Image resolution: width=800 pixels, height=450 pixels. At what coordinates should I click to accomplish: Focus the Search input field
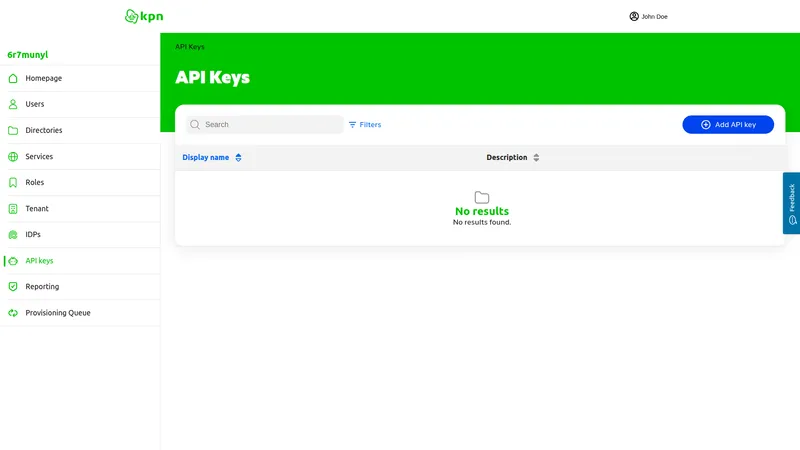click(265, 124)
